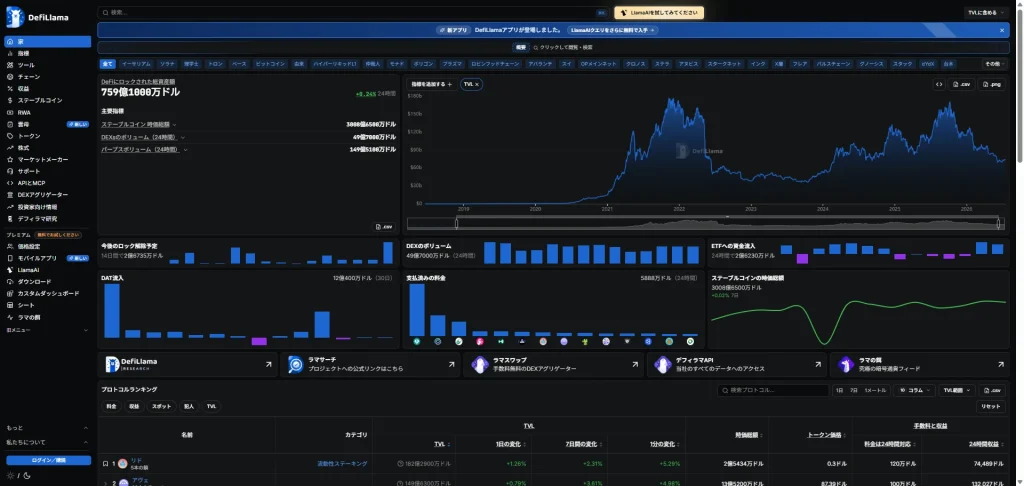
Task: Open the デフィラマAPI card link
Action: pyautogui.click(x=737, y=364)
